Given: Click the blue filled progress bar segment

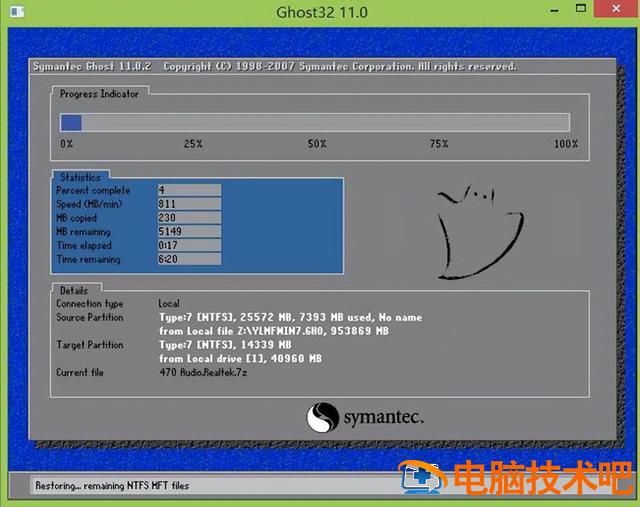Looking at the screenshot, I should 71,123.
